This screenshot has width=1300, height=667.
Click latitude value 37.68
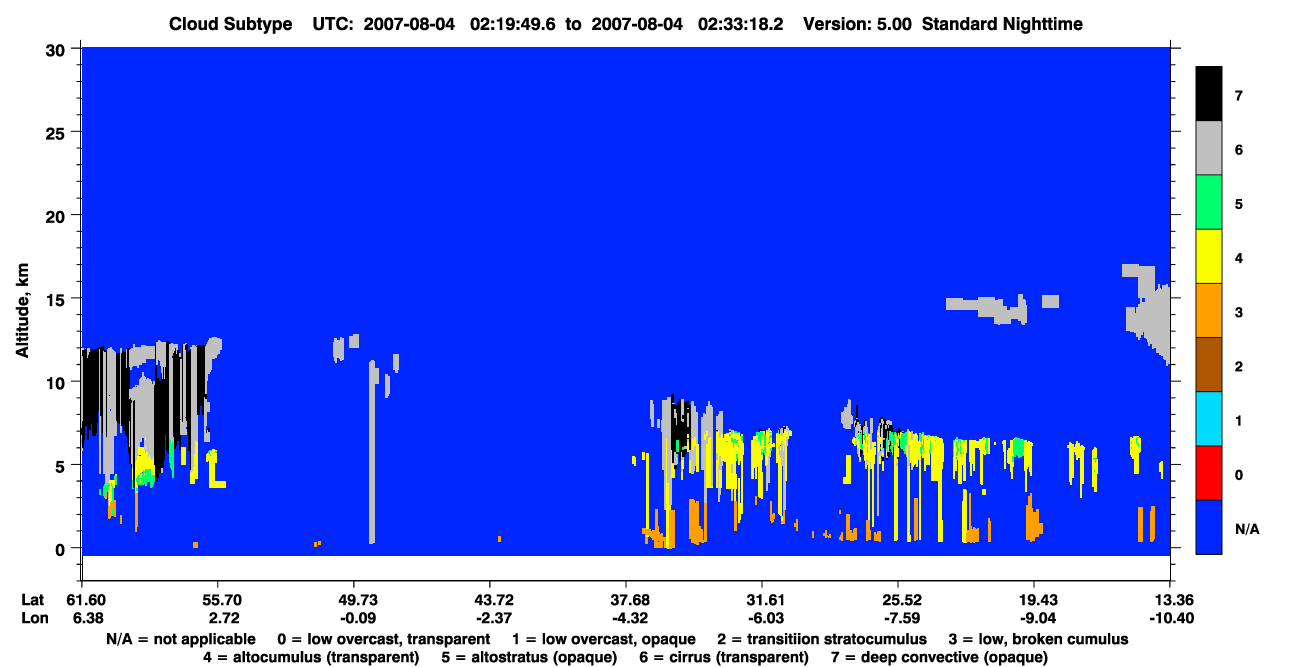tap(626, 600)
